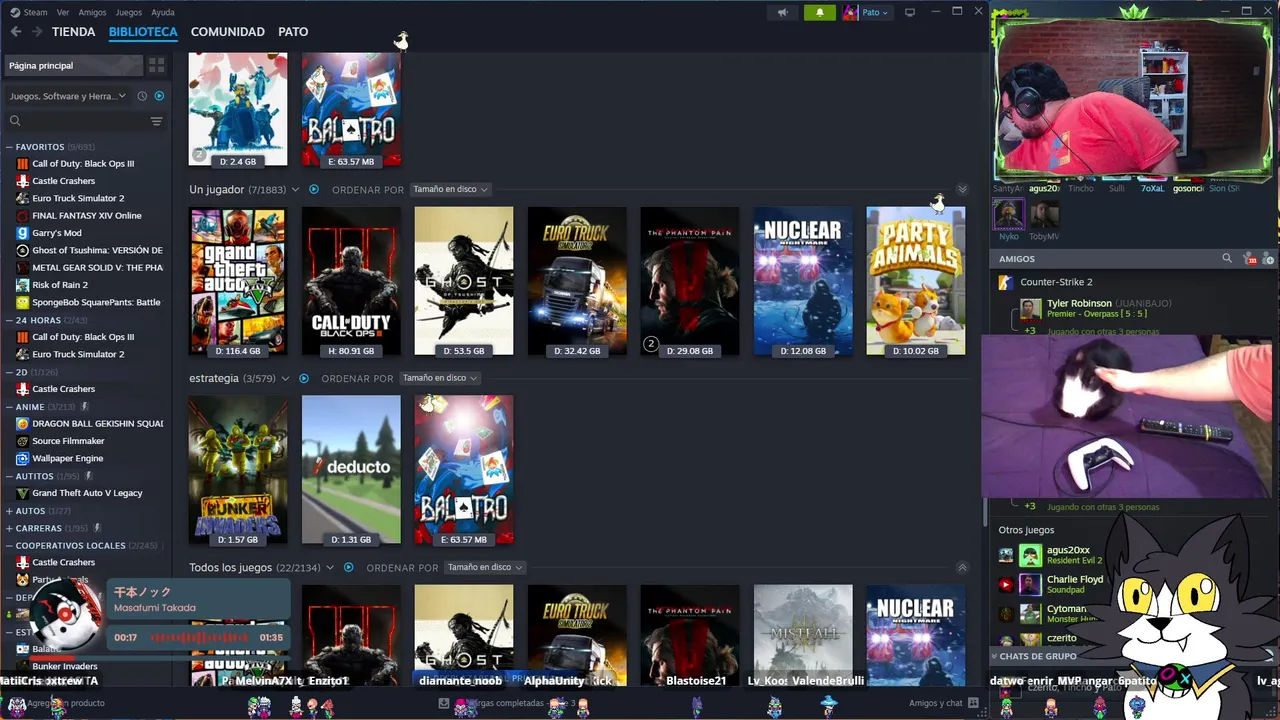Click the Wallpaper Engine sidebar icon
The width and height of the screenshot is (1280, 720).
(23, 458)
